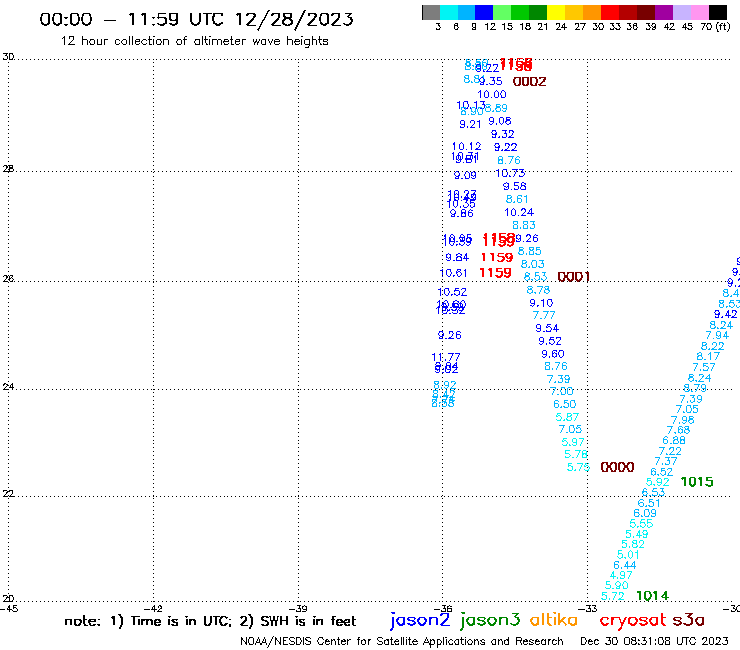Click the title '00:00 – 11:59 UTC 12/28/2023'

(x=196, y=19)
